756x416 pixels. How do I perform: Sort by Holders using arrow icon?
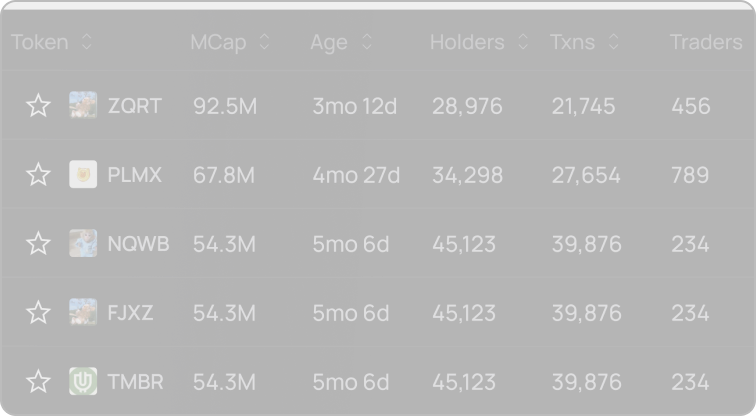523,42
